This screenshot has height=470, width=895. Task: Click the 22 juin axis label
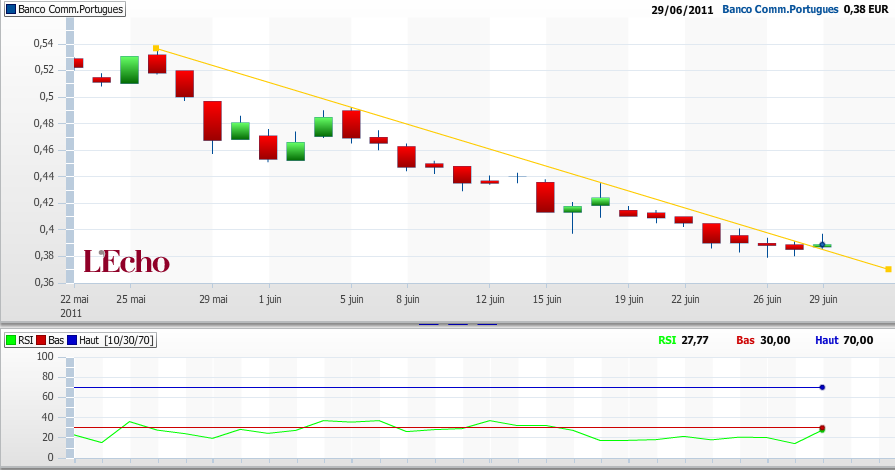(x=685, y=299)
